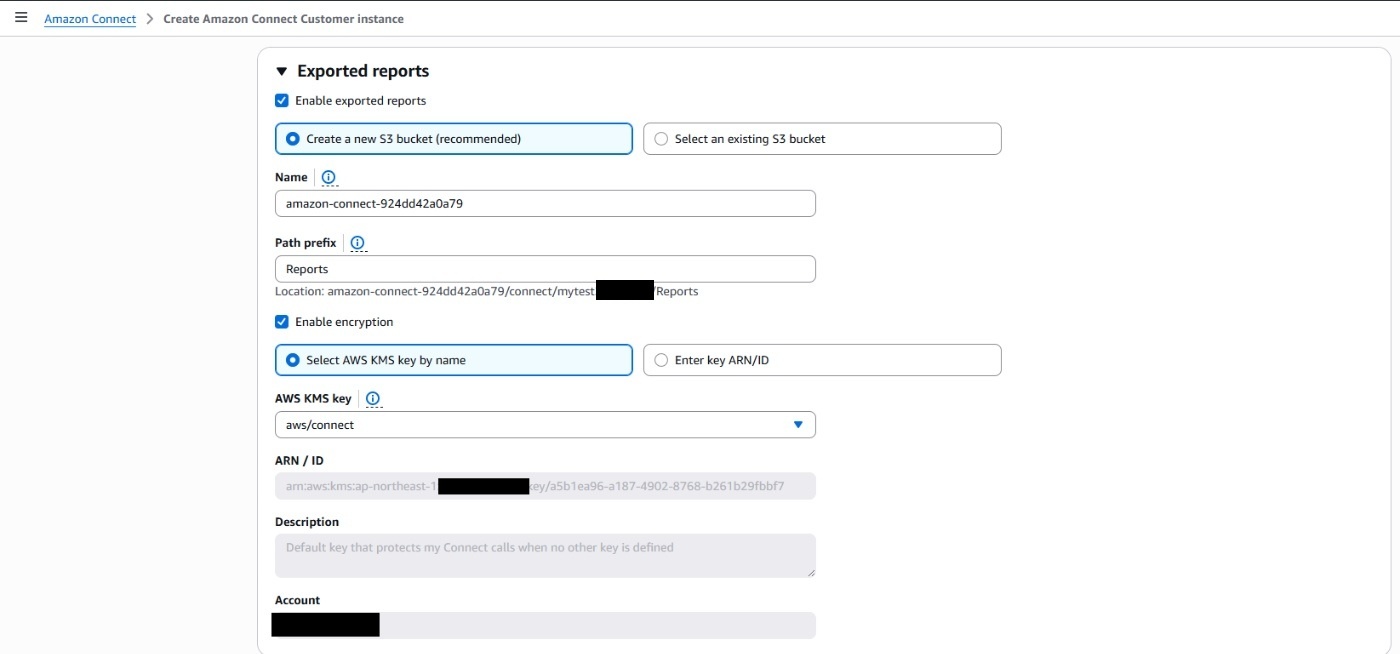This screenshot has height=654, width=1400.
Task: Edit the Path prefix Reports field
Action: (545, 269)
